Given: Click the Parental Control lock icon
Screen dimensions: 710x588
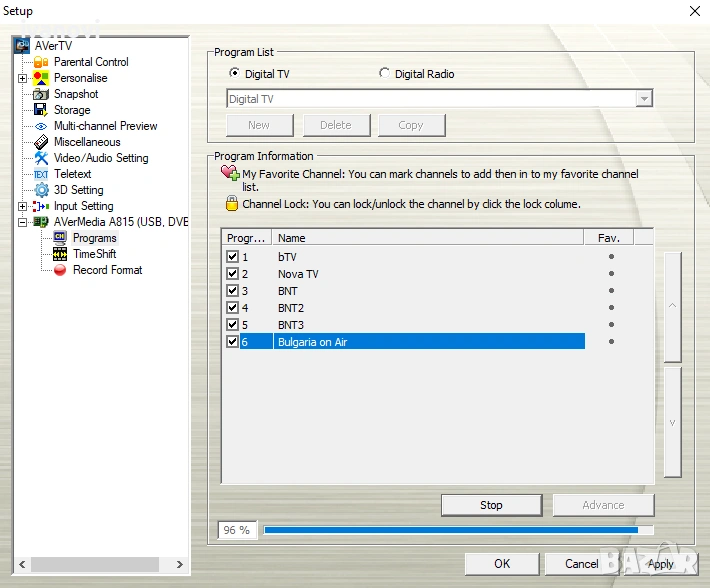Looking at the screenshot, I should pyautogui.click(x=41, y=62).
